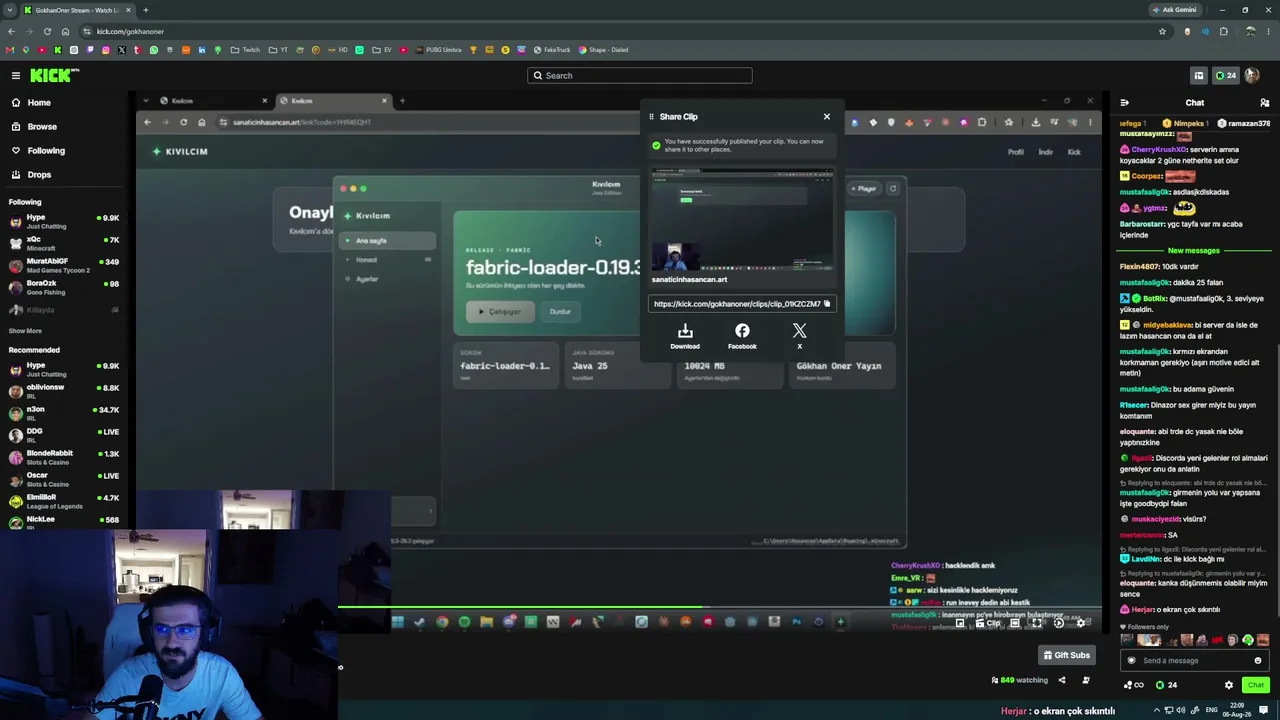Open recommended channel n3on

click(x=64, y=413)
